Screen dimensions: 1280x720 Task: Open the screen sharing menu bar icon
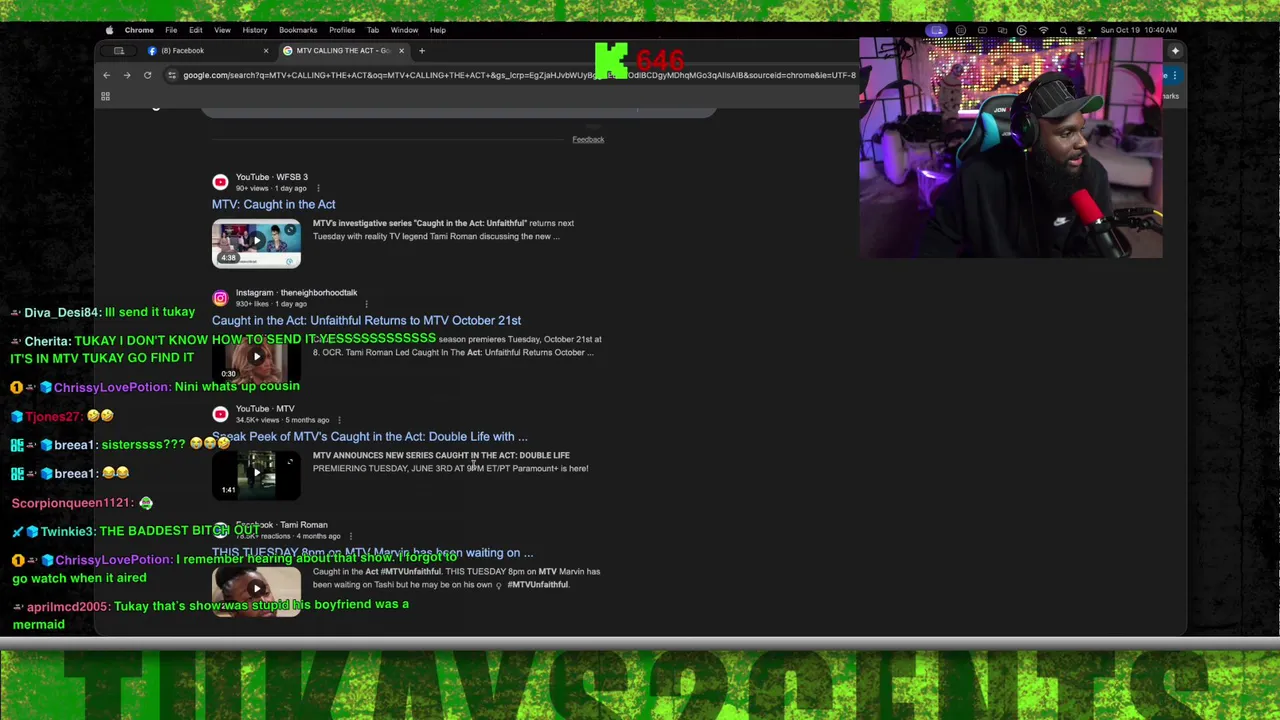pyautogui.click(x=937, y=30)
